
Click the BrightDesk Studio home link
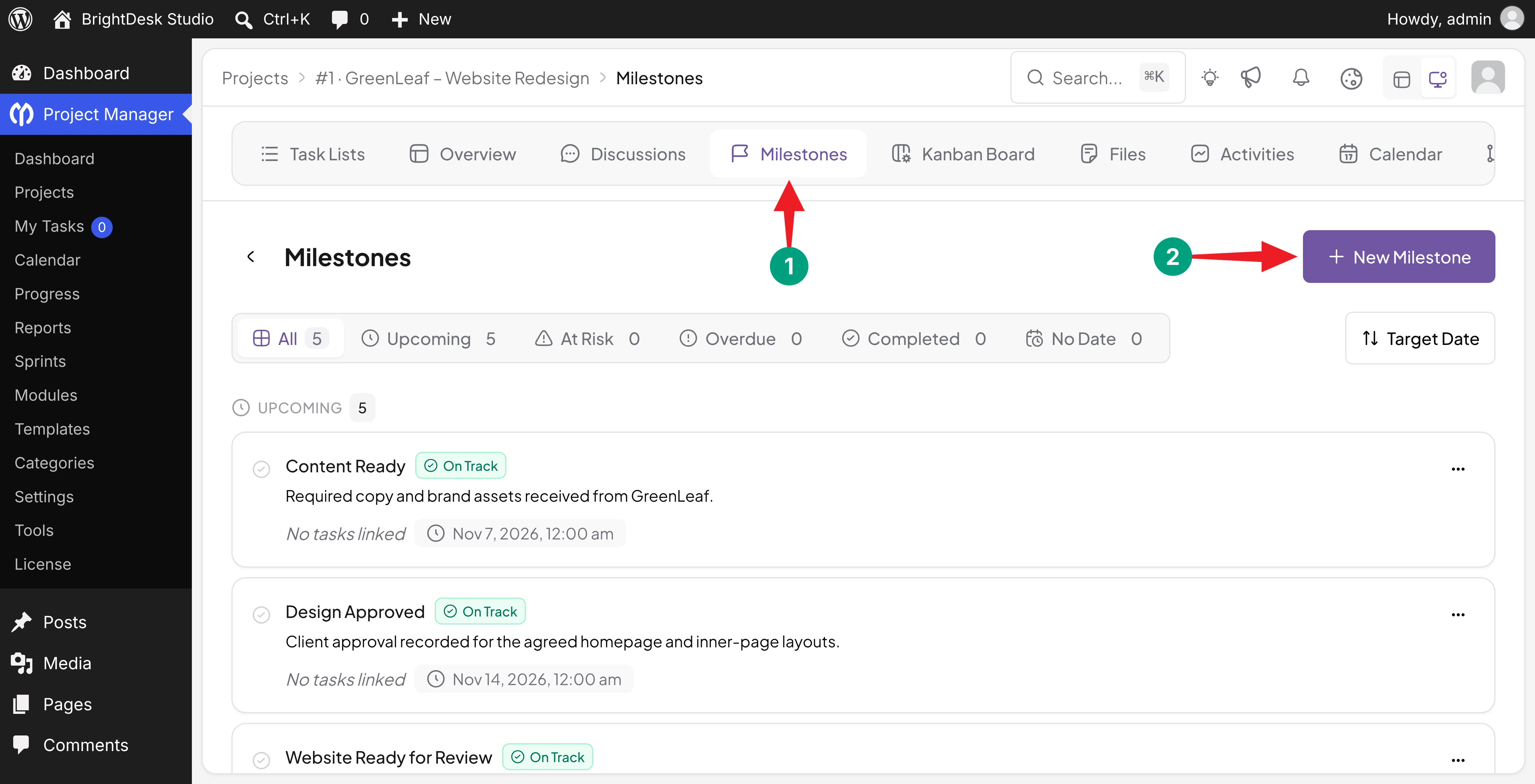click(133, 19)
